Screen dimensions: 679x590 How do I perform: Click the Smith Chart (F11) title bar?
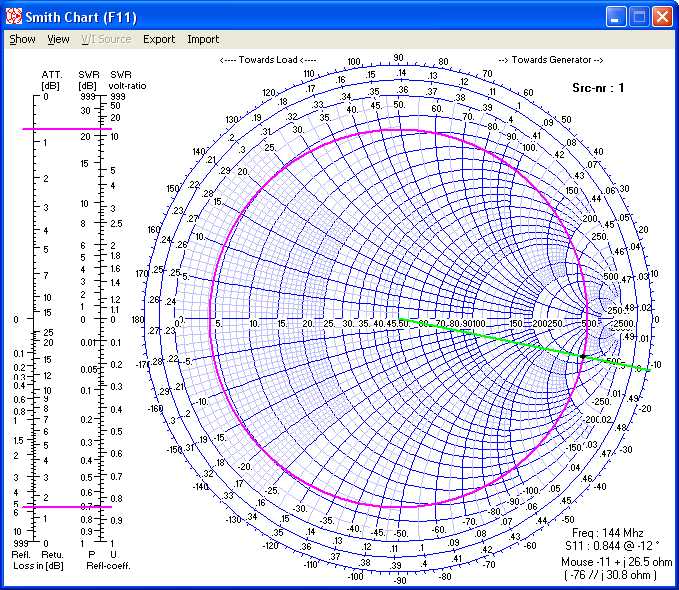pyautogui.click(x=300, y=17)
